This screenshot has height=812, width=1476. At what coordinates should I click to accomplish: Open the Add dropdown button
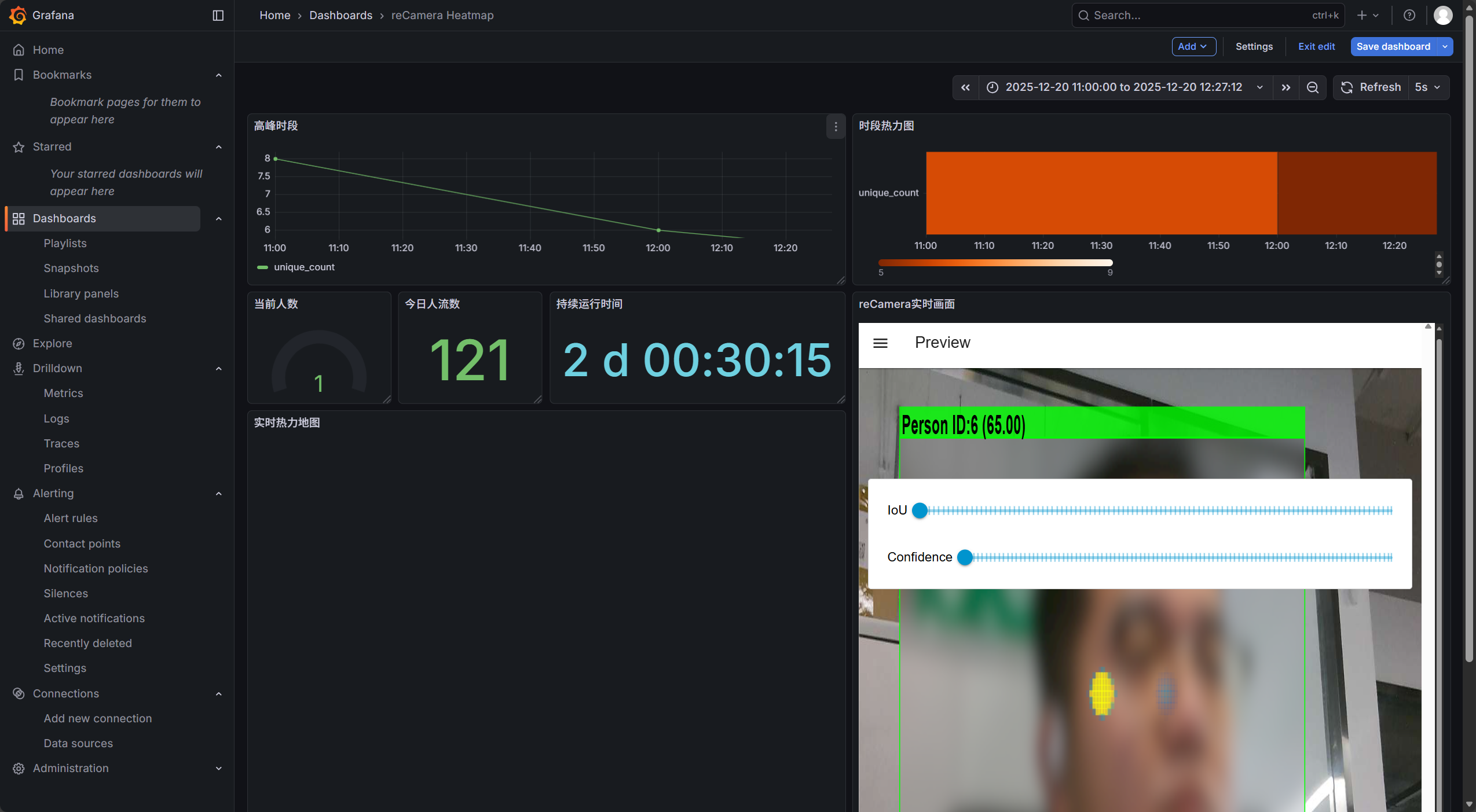pos(1193,47)
